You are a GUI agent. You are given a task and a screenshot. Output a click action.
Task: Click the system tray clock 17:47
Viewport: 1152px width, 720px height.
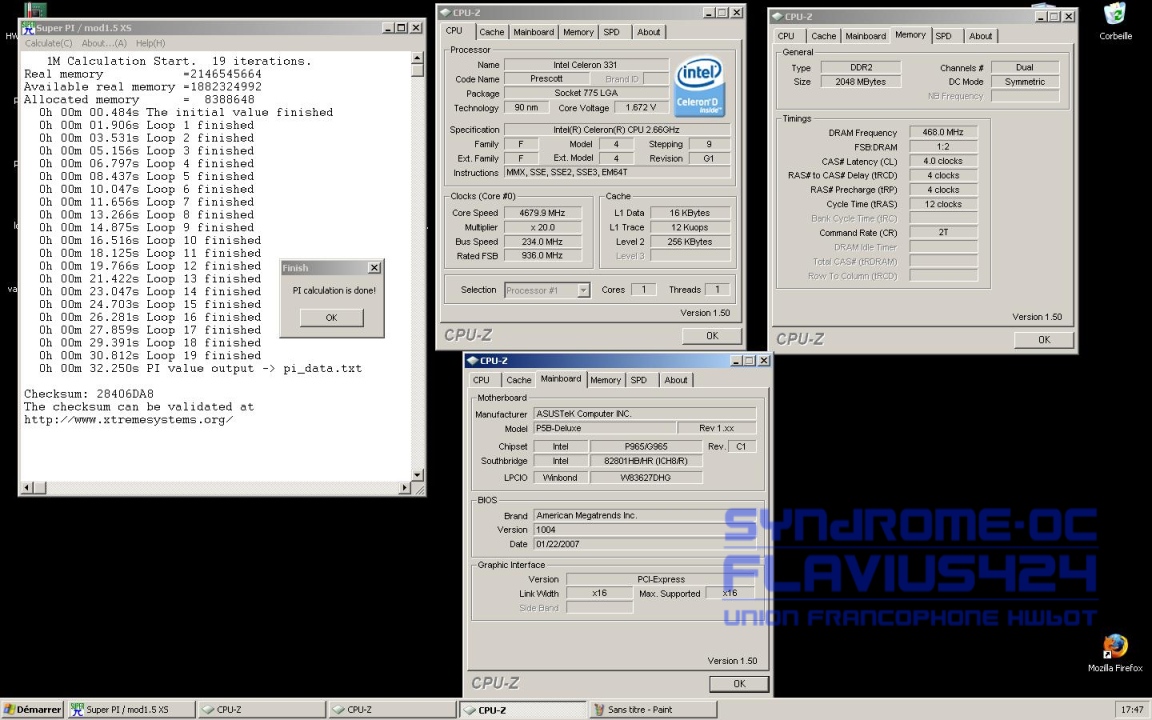pos(1131,710)
